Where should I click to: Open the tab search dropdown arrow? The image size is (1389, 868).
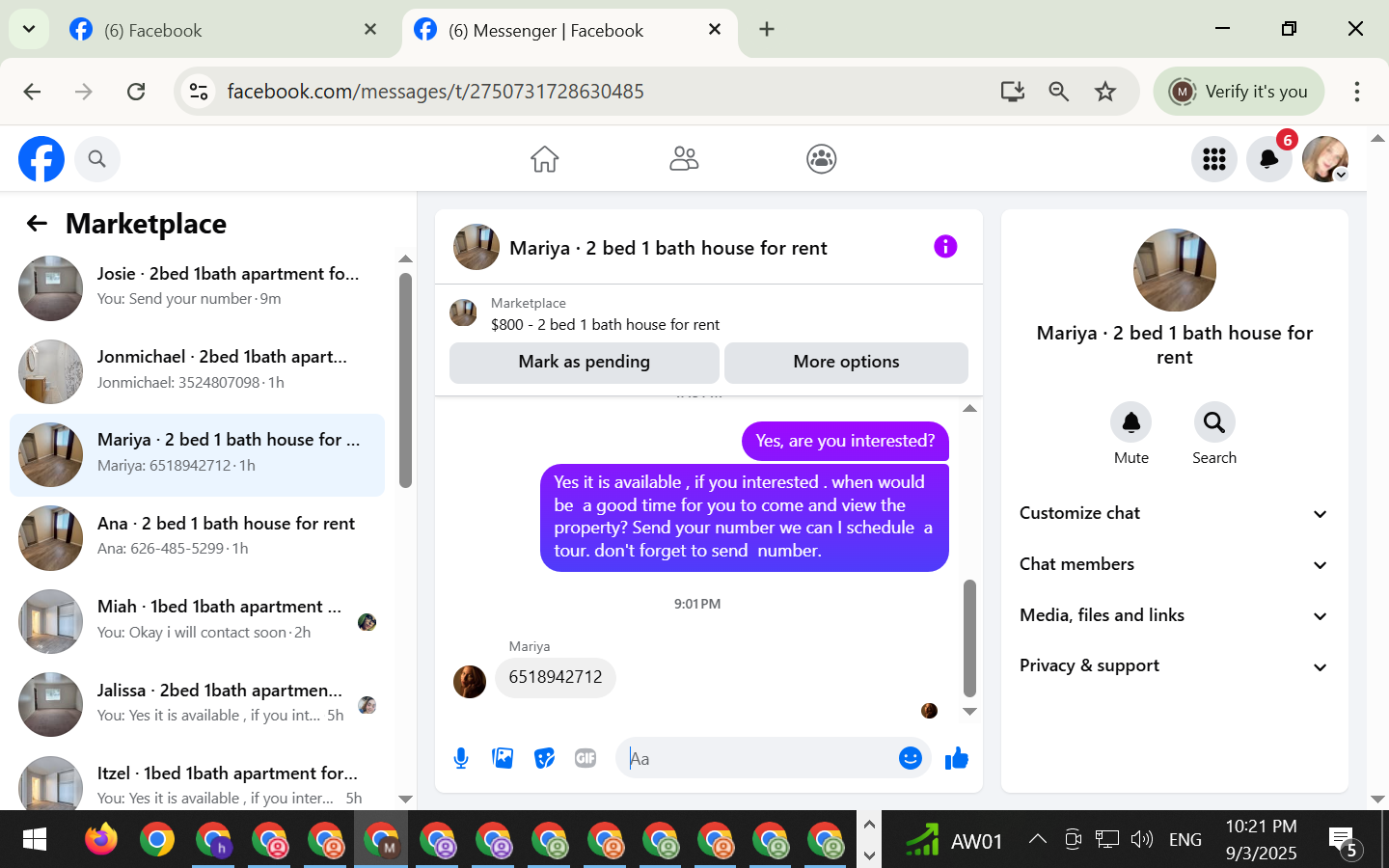pos(29,29)
